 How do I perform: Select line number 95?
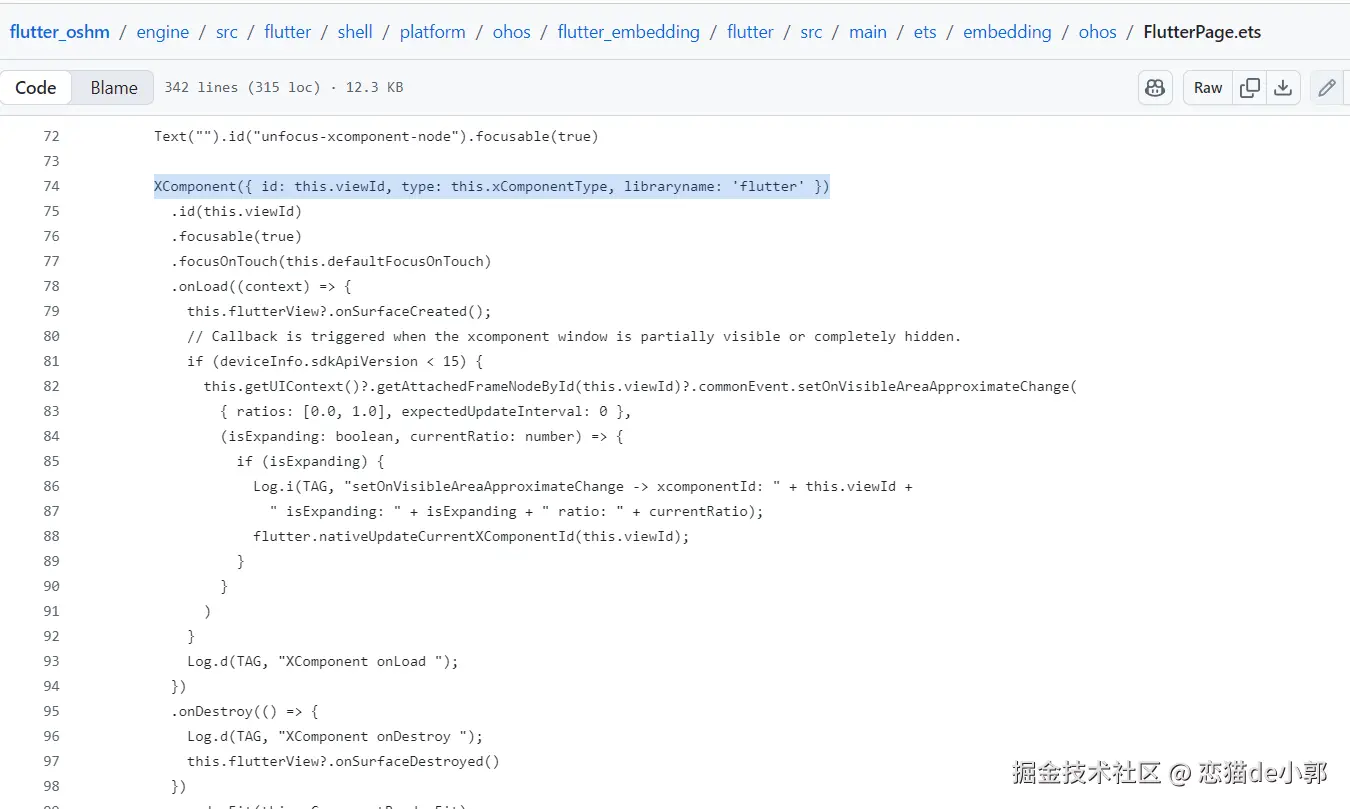[x=51, y=711]
